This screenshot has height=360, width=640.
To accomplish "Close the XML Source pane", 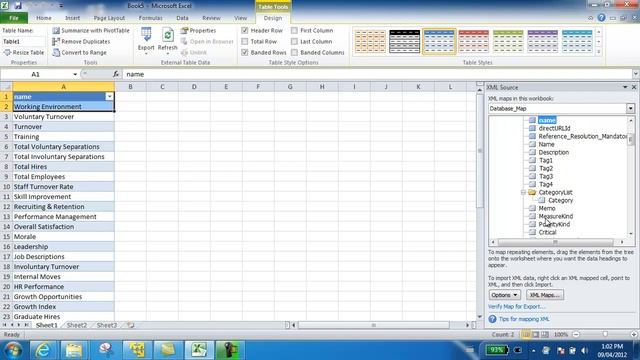I will pos(634,87).
